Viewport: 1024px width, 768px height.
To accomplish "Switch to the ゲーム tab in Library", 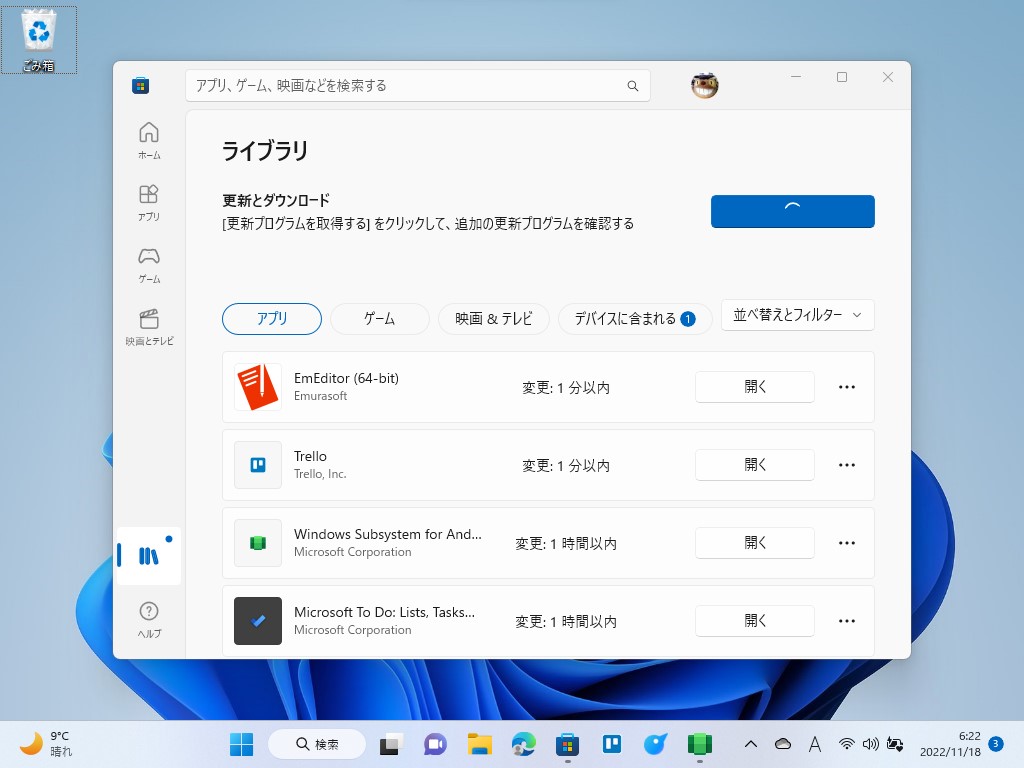I will 379,318.
